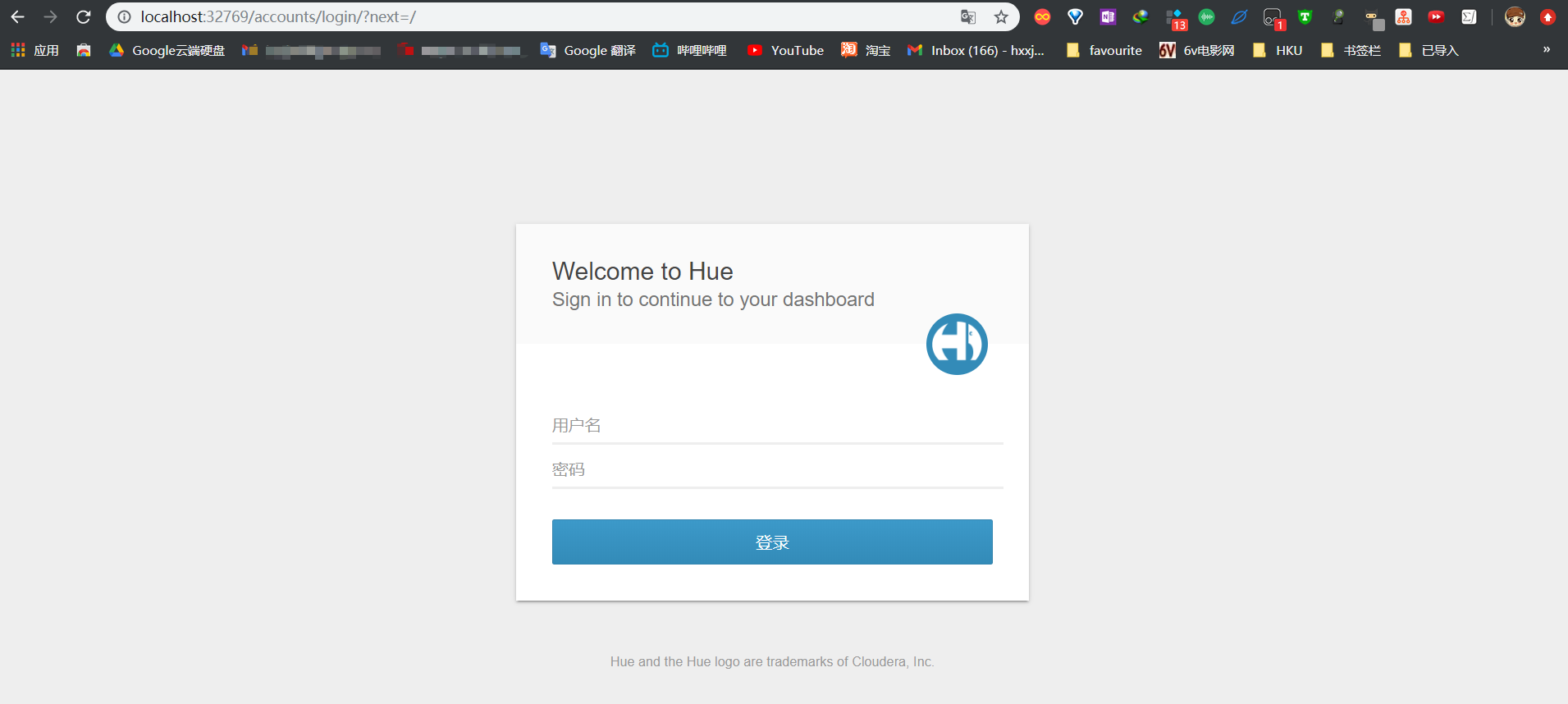Click the browser forward arrow
The width and height of the screenshot is (1568, 704).
click(x=50, y=16)
